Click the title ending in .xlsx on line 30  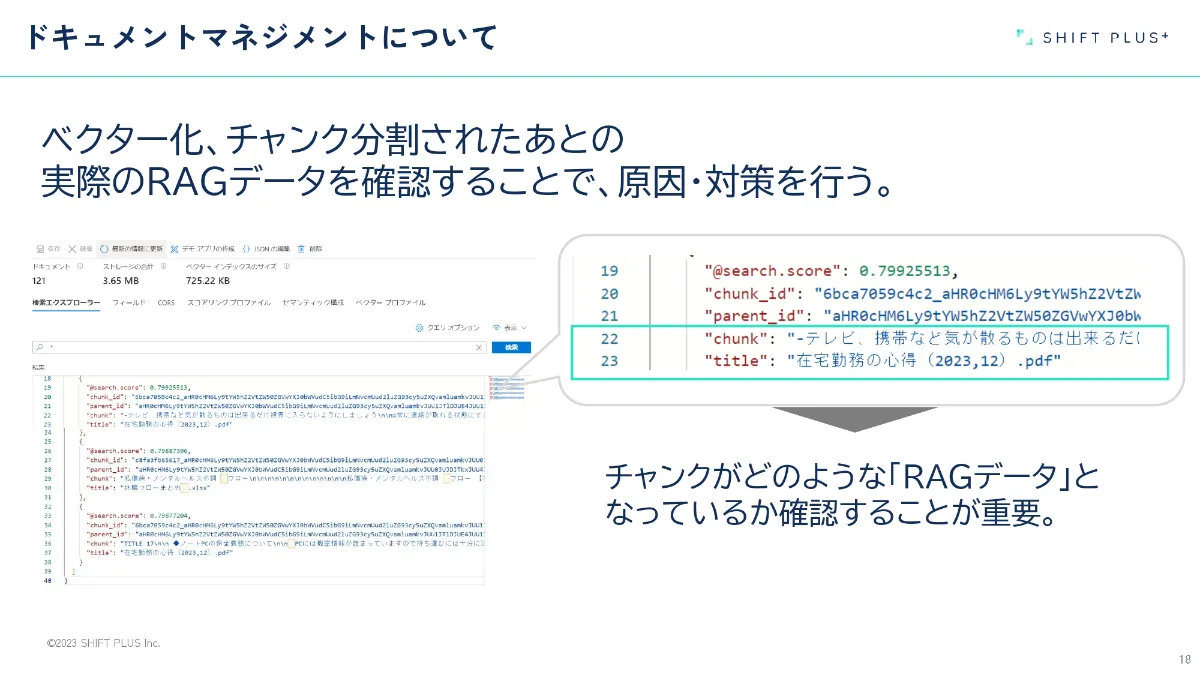pos(164,488)
